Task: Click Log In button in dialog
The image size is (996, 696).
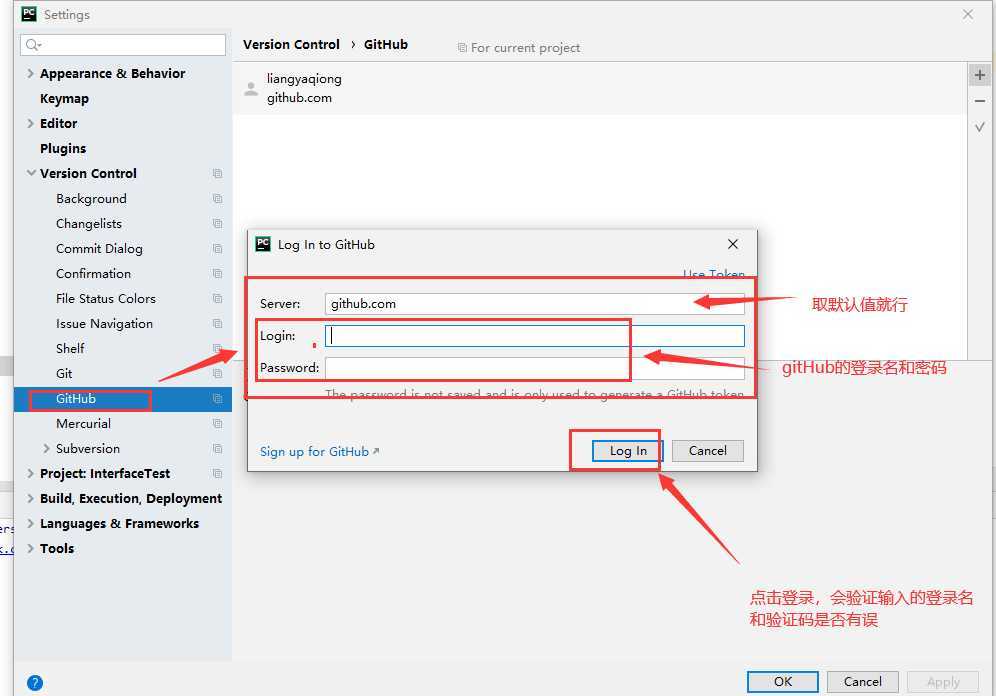Action: click(x=628, y=451)
